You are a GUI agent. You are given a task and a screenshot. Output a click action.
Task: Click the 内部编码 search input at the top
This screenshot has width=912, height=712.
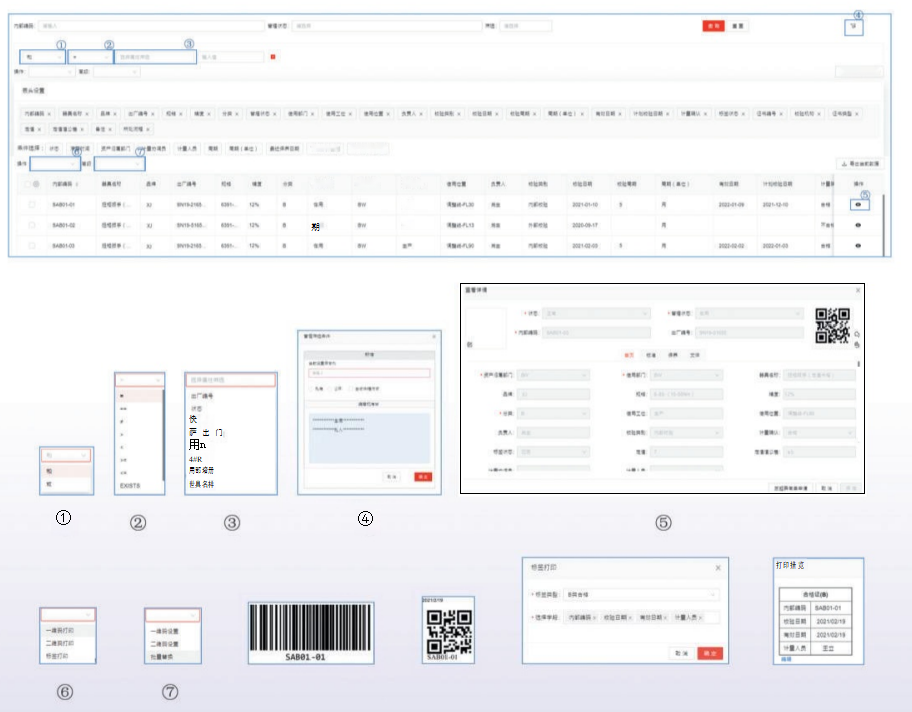click(x=152, y=26)
